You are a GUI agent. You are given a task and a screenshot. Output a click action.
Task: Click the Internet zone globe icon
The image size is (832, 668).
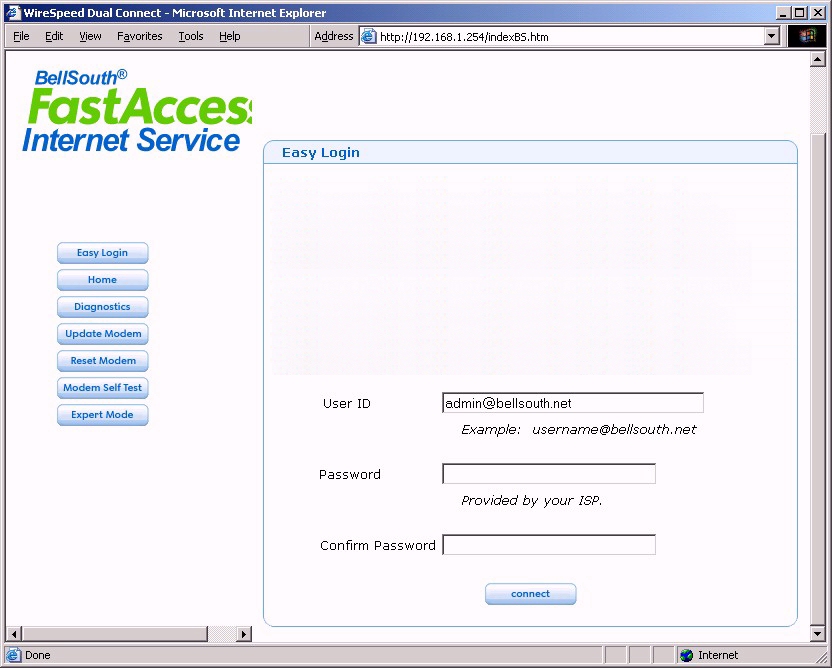coord(687,655)
